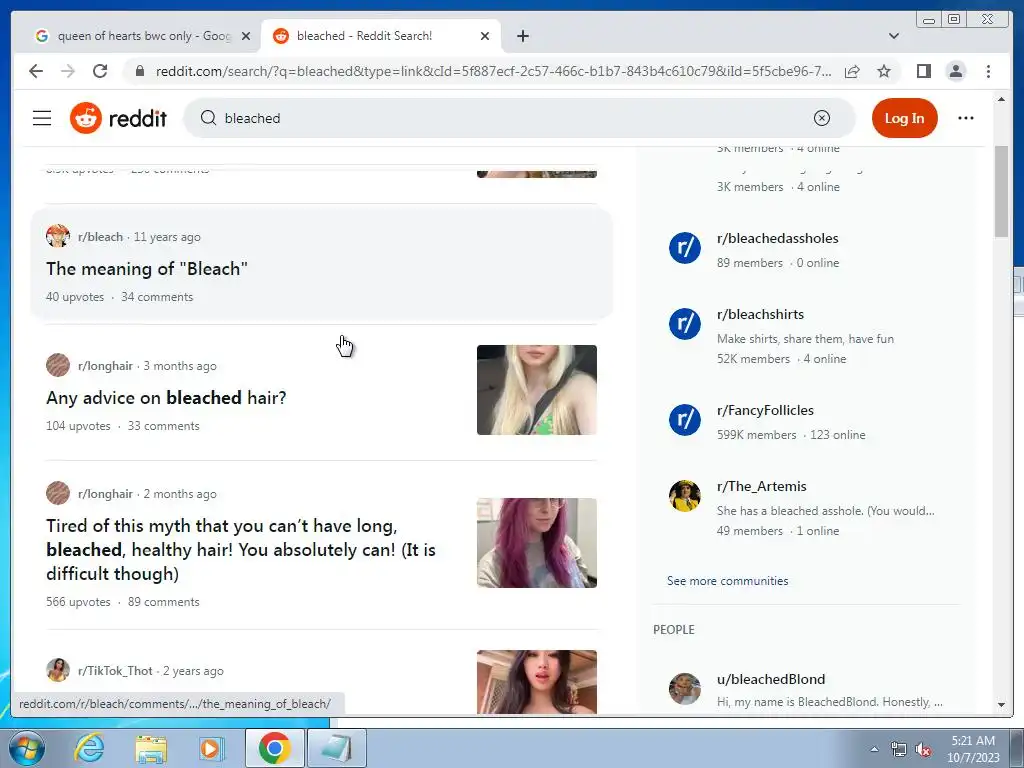Click the Chrome taskbar button
The image size is (1024, 768).
tap(274, 748)
